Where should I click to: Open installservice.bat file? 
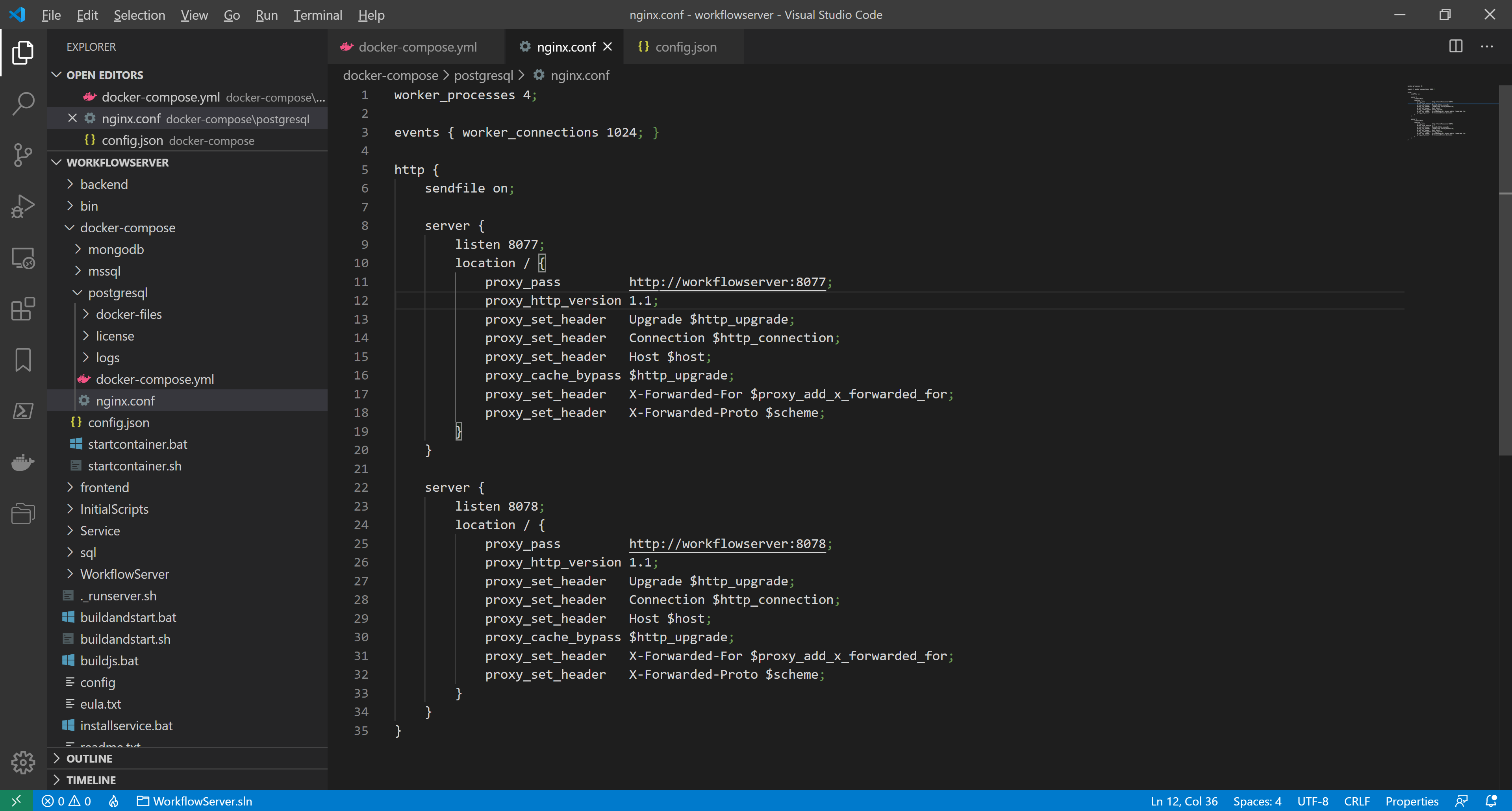point(126,725)
